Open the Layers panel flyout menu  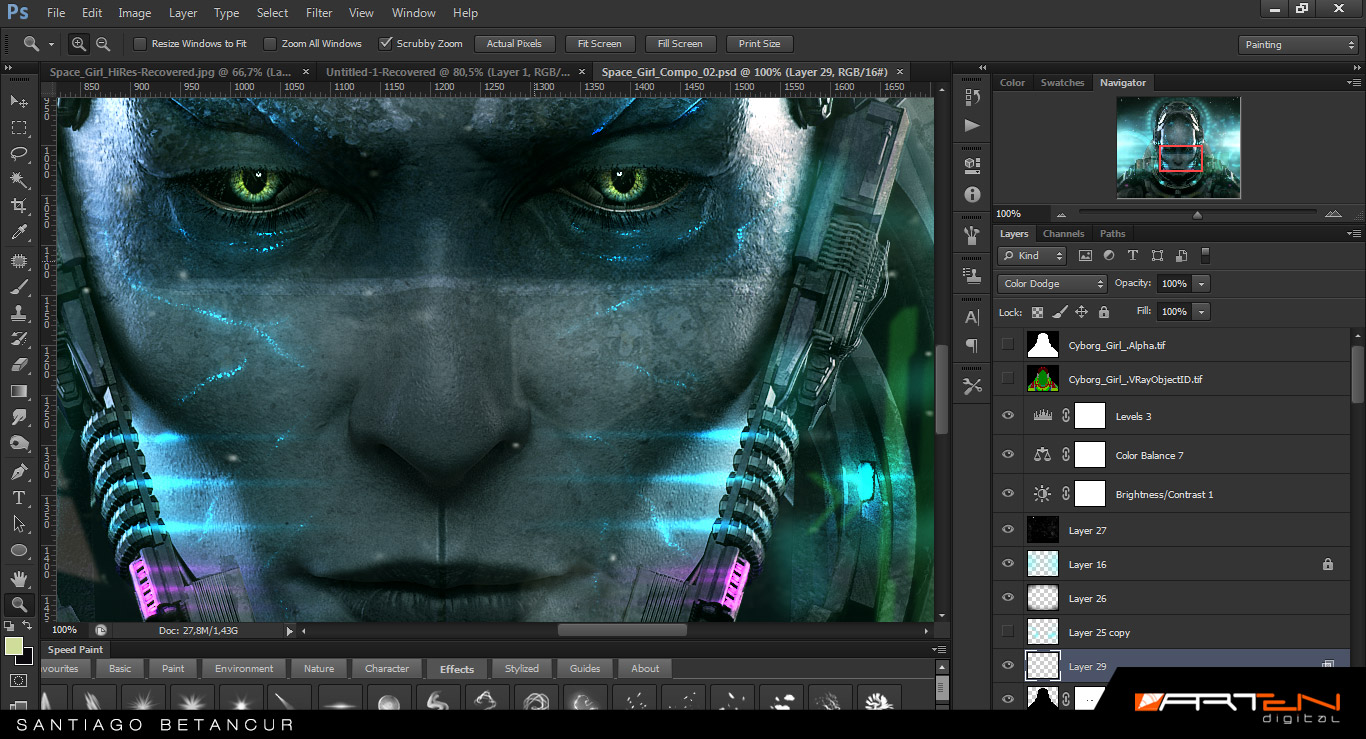coord(1353,233)
